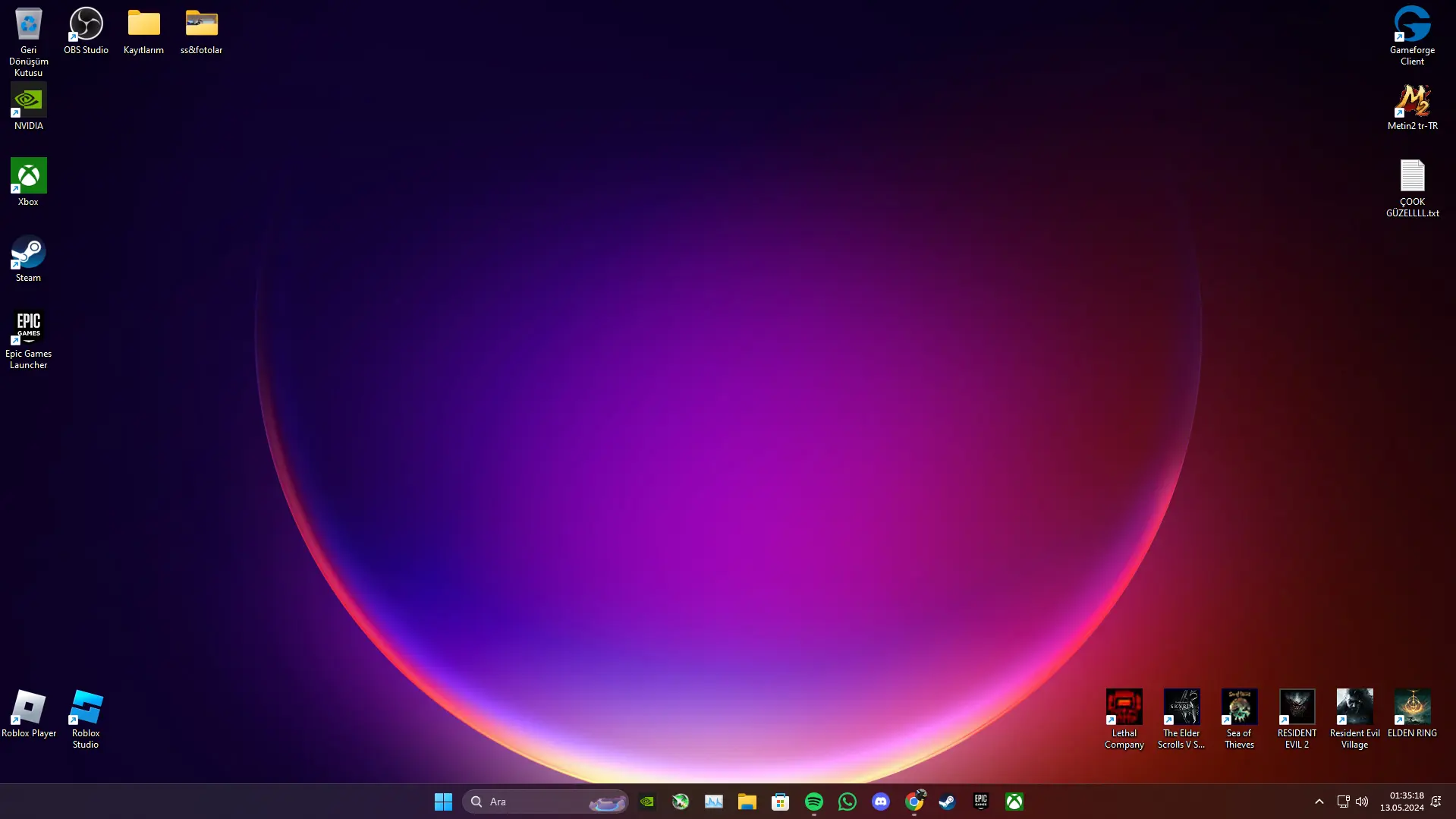Select the Roblox Studio desktop shortcut
This screenshot has height=819, width=1456.
(86, 719)
